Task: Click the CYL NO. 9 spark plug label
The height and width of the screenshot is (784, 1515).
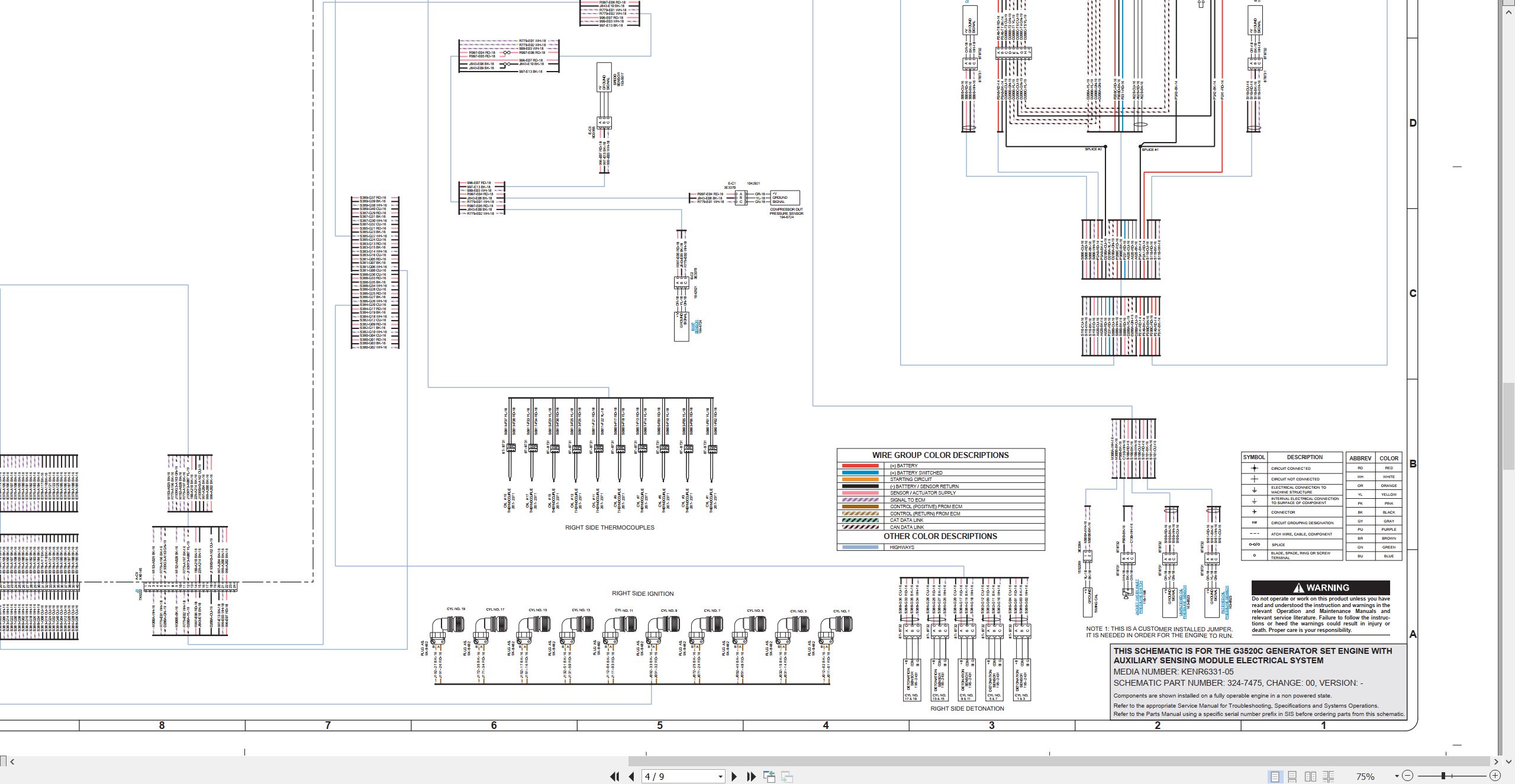Action: click(669, 610)
